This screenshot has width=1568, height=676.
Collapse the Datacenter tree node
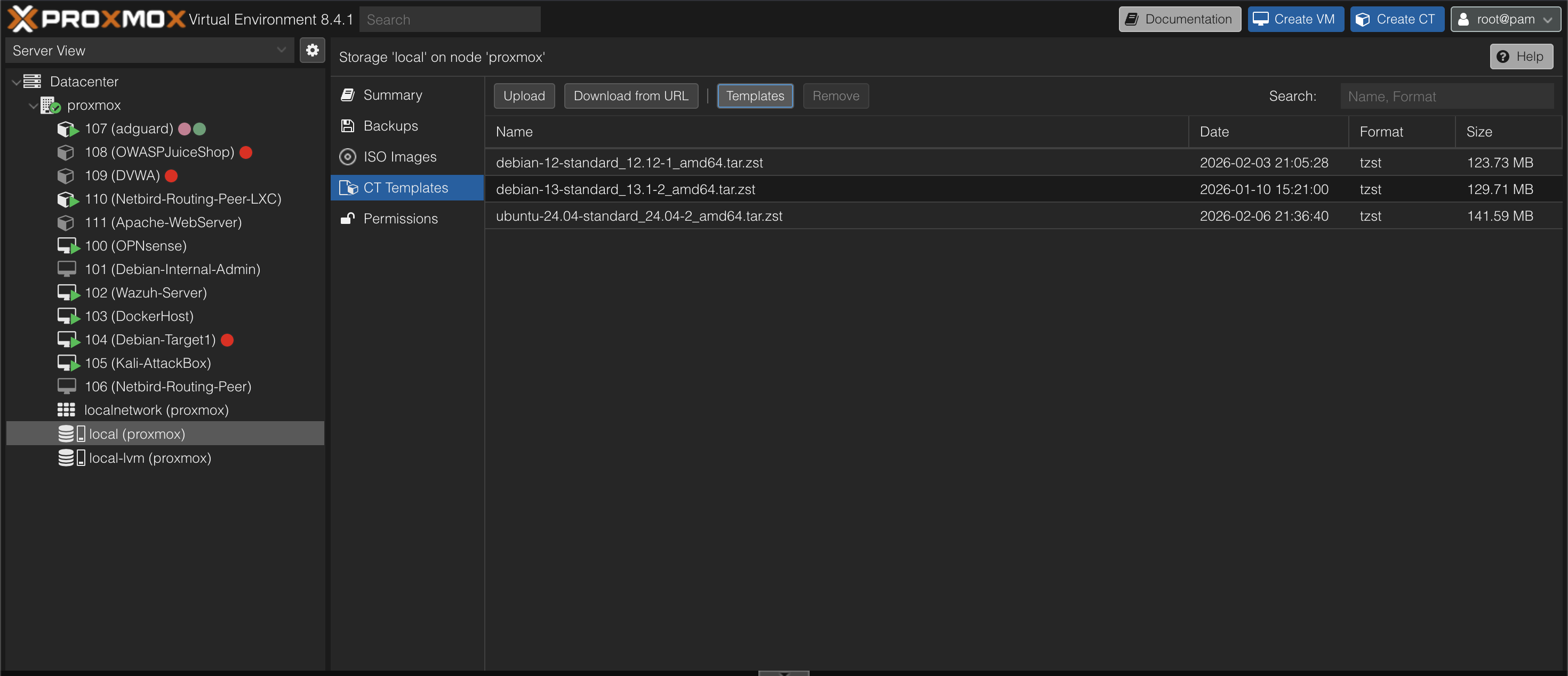tap(16, 82)
